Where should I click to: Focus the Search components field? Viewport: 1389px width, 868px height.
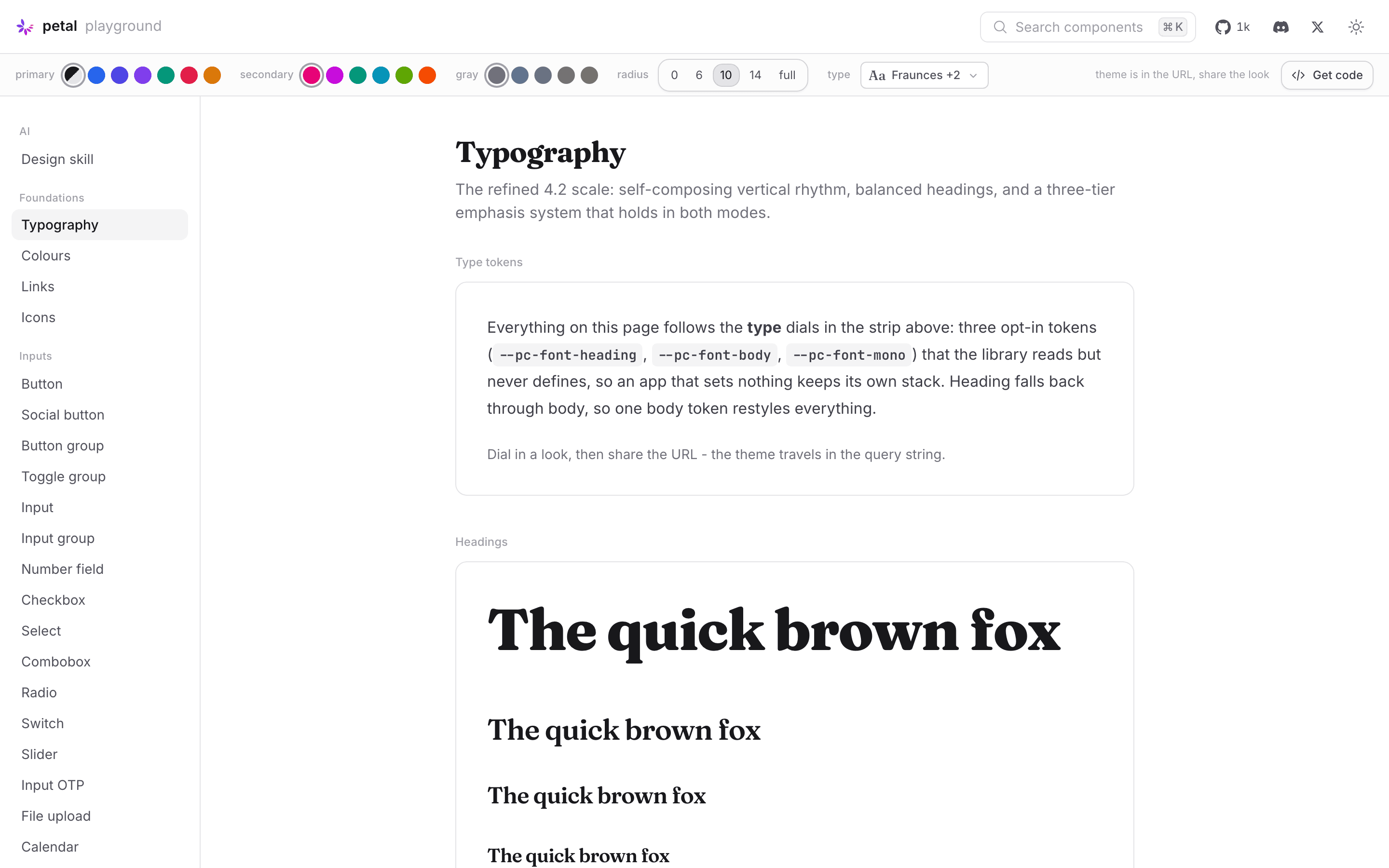coord(1088,27)
